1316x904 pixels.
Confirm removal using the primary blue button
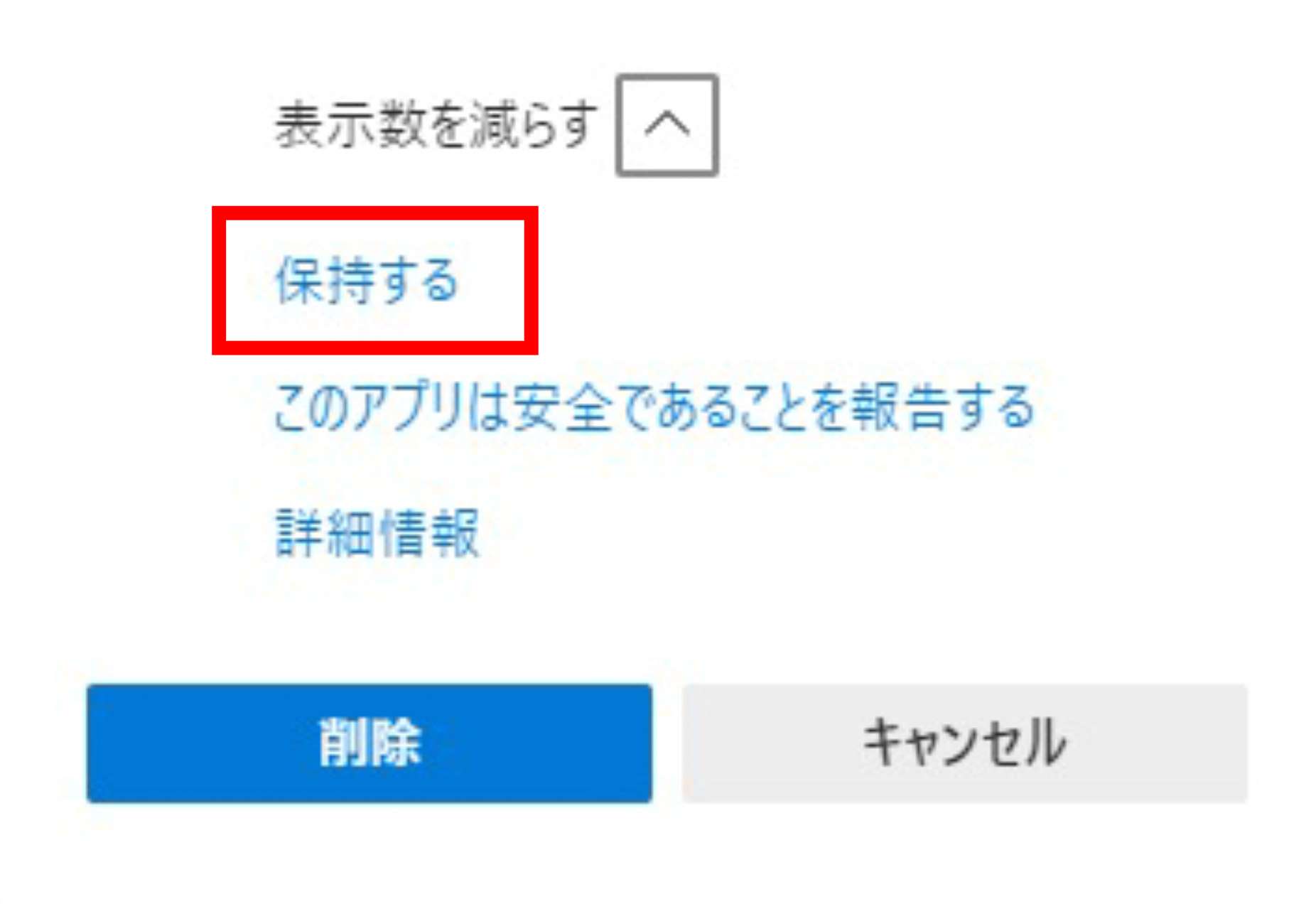pos(370,743)
